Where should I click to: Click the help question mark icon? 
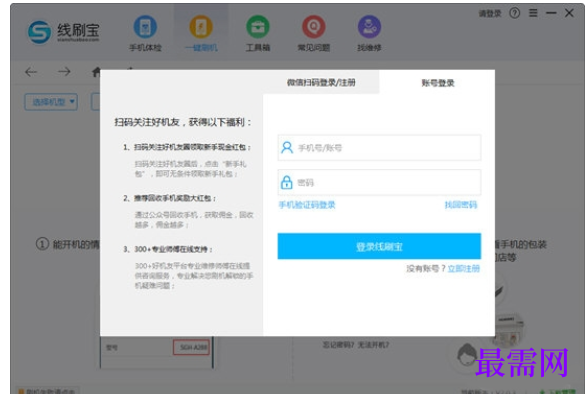click(x=514, y=13)
